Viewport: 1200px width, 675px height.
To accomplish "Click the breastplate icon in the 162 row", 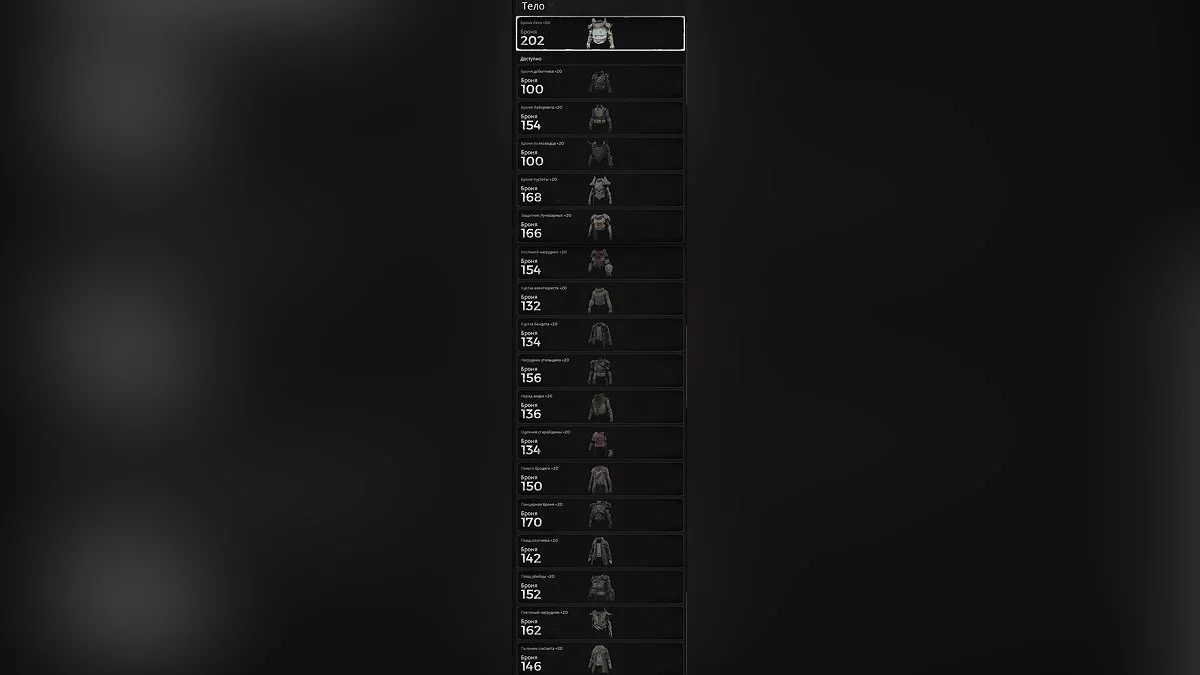I will pyautogui.click(x=600, y=624).
